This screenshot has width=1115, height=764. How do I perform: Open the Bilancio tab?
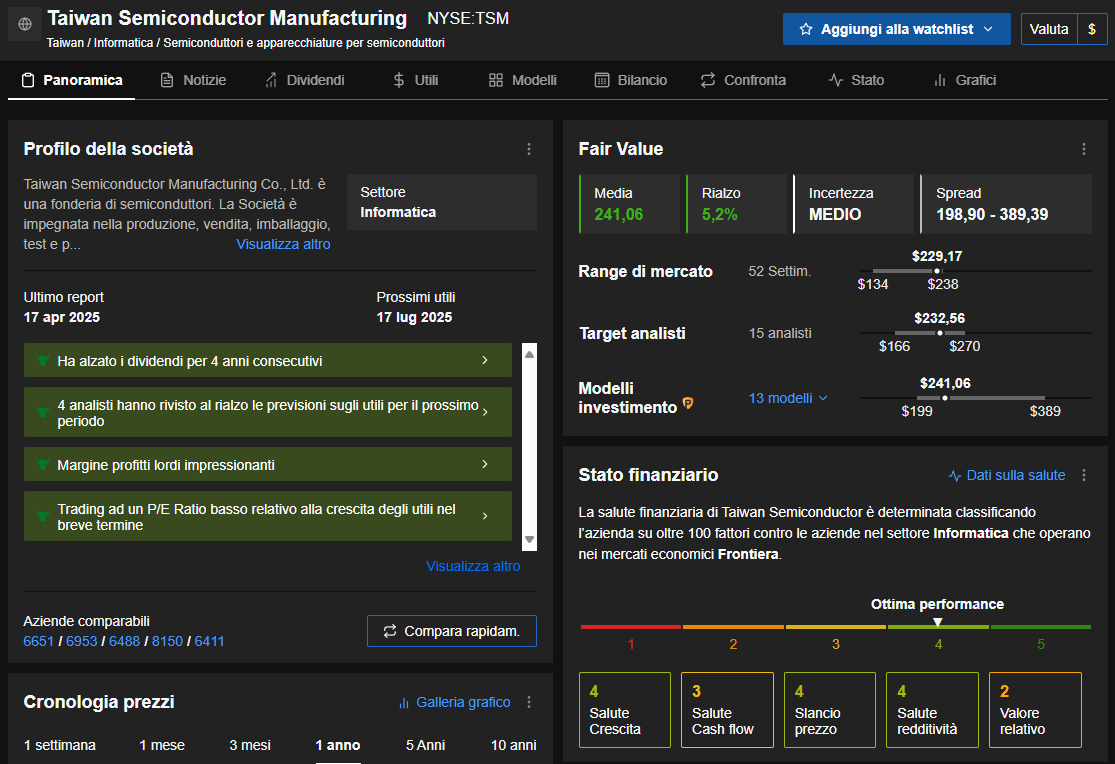coord(631,80)
